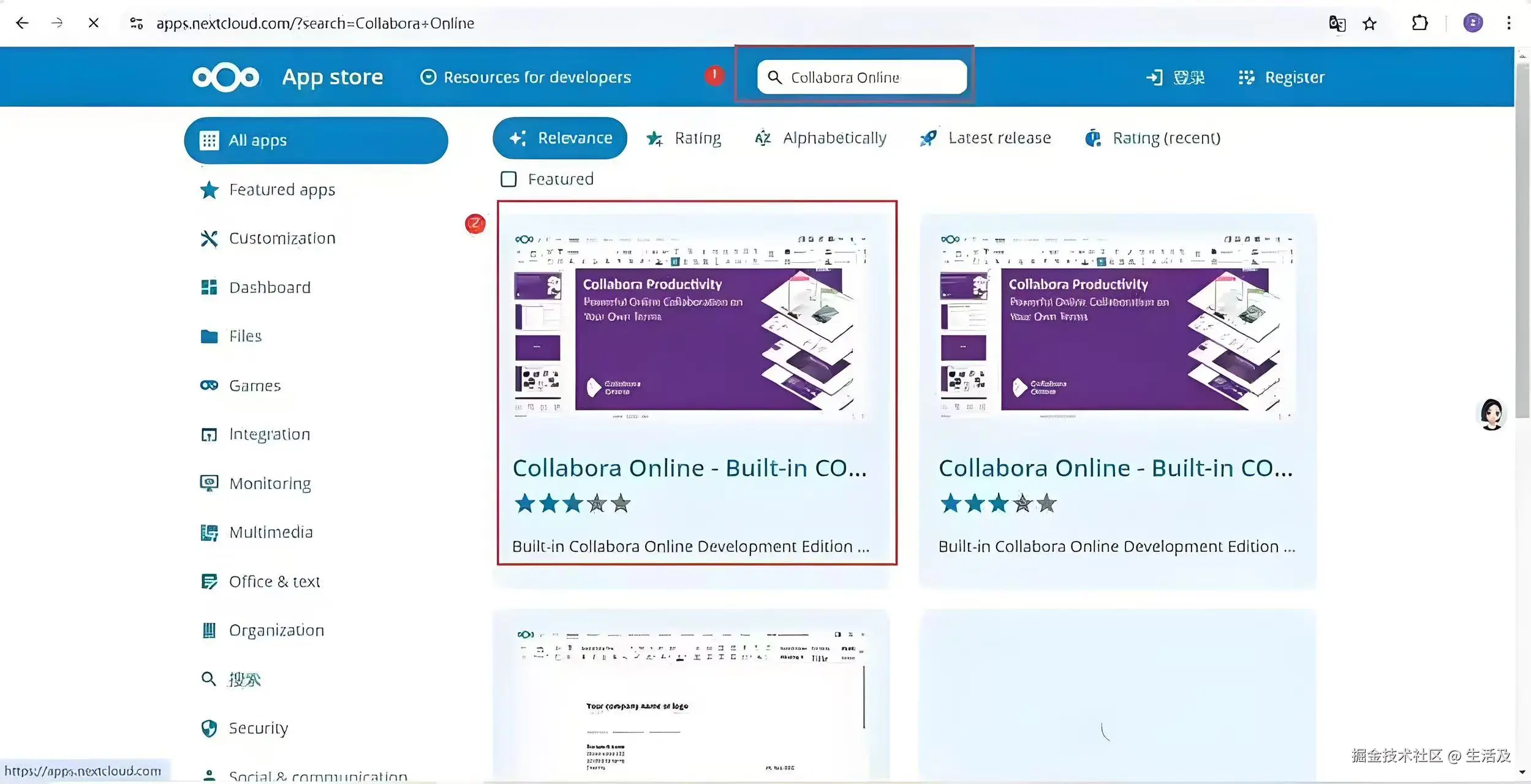The height and width of the screenshot is (784, 1531).
Task: Sort by Latest release
Action: 985,138
